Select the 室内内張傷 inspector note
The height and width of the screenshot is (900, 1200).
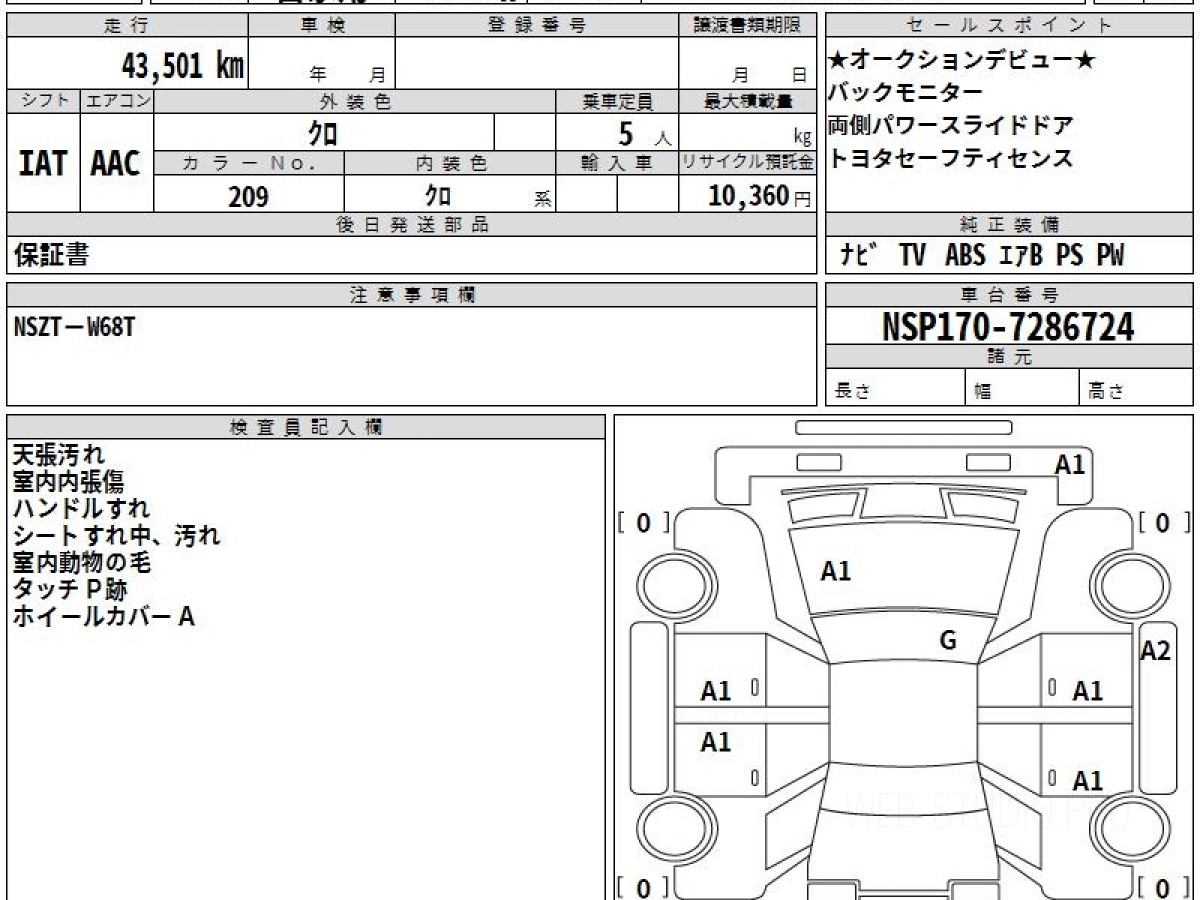point(68,483)
